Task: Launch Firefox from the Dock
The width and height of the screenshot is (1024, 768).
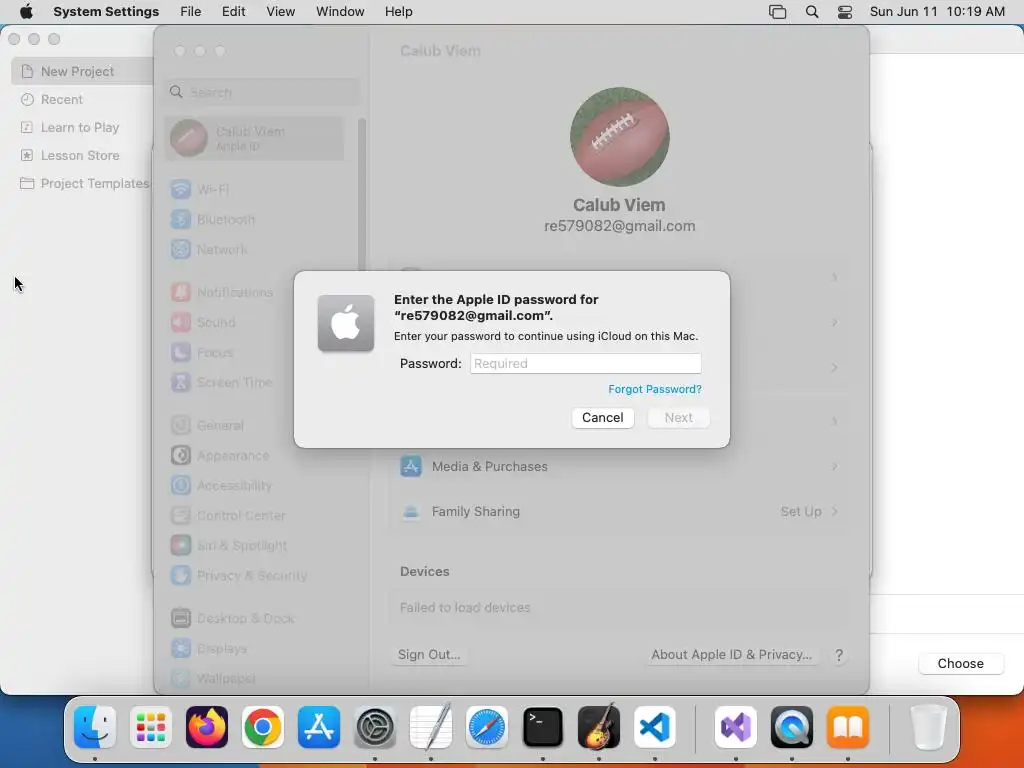Action: click(x=207, y=727)
